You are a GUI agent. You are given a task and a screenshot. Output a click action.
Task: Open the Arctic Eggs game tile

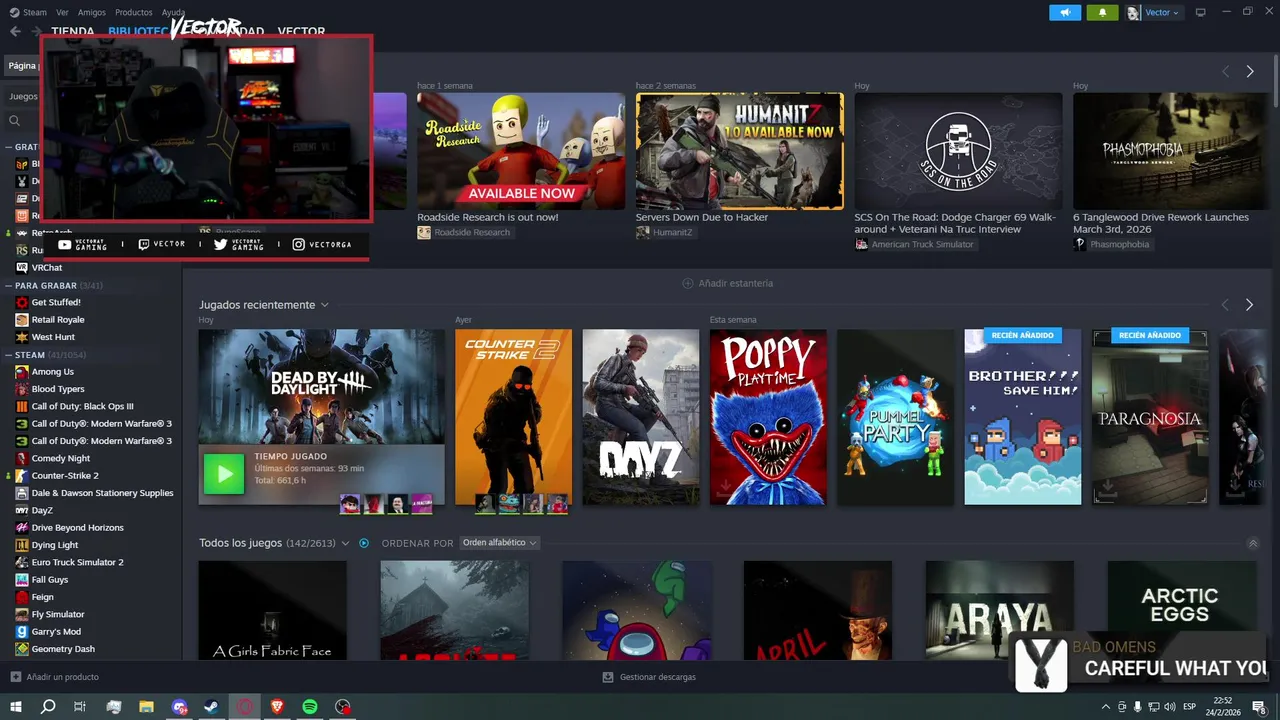1180,610
